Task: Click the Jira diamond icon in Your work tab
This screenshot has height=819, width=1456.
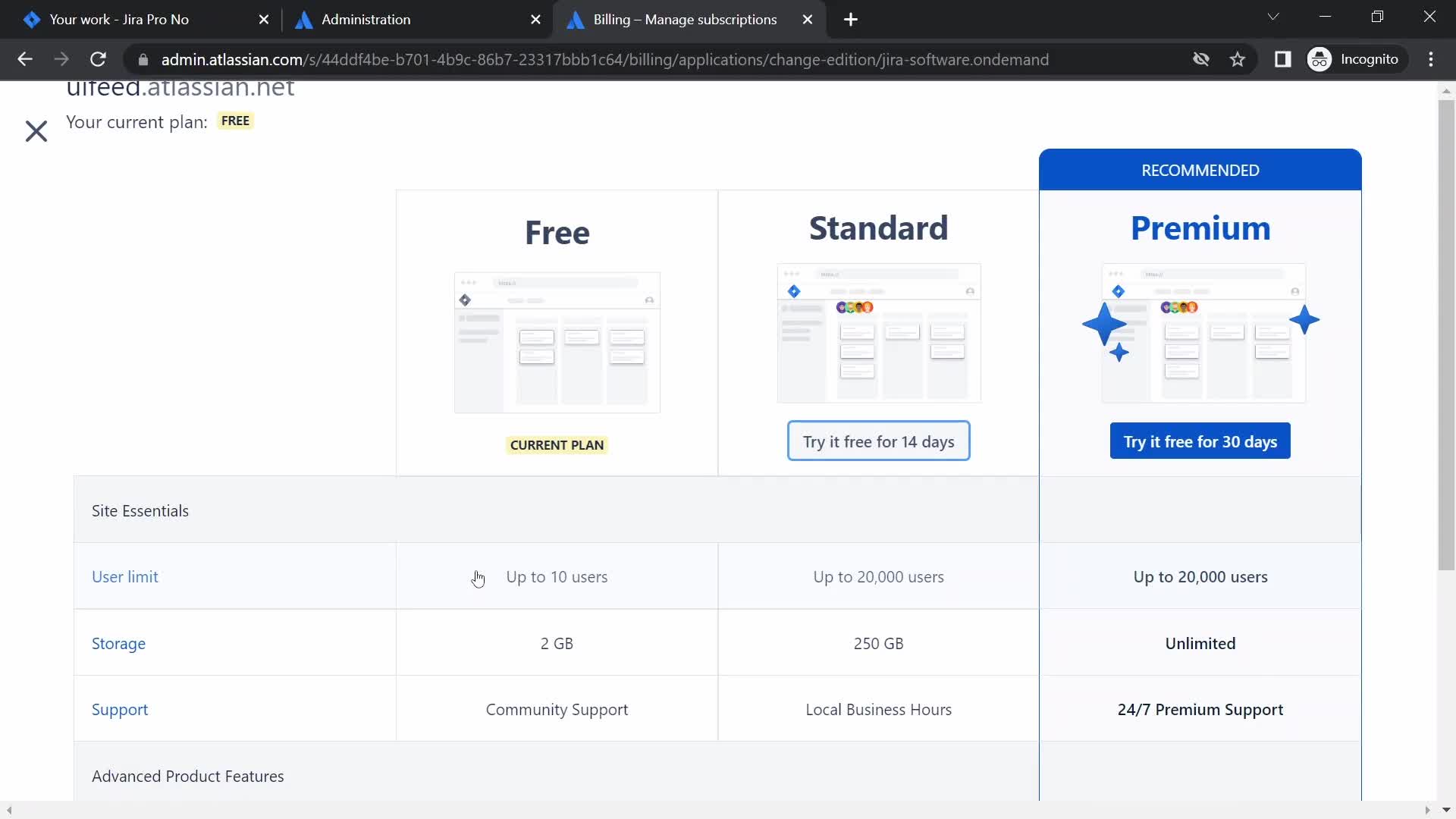Action: point(32,19)
